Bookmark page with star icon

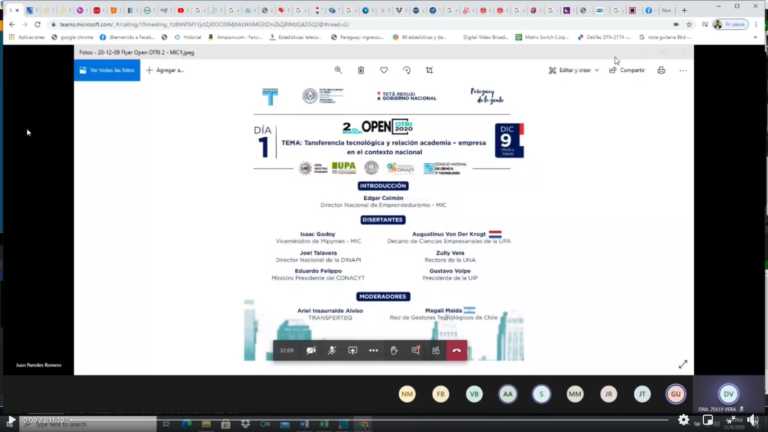689,24
